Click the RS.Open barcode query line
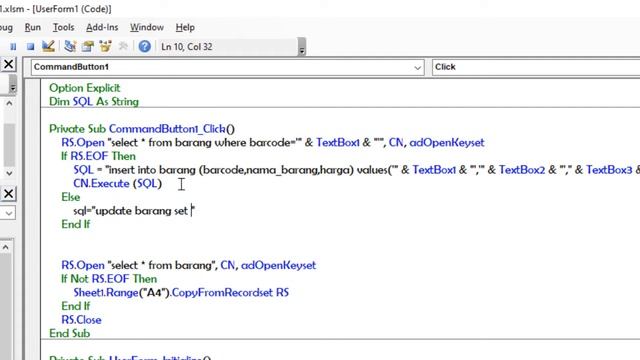This screenshot has height=360, width=640. pos(273,142)
